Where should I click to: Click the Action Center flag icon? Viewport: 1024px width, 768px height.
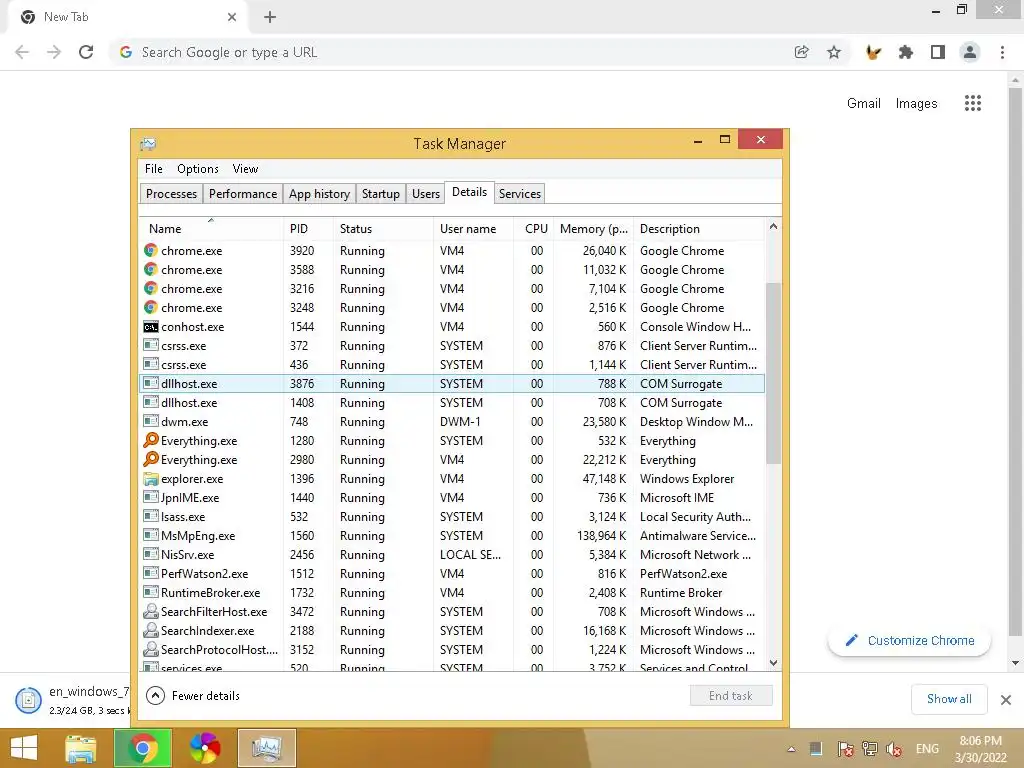845,749
